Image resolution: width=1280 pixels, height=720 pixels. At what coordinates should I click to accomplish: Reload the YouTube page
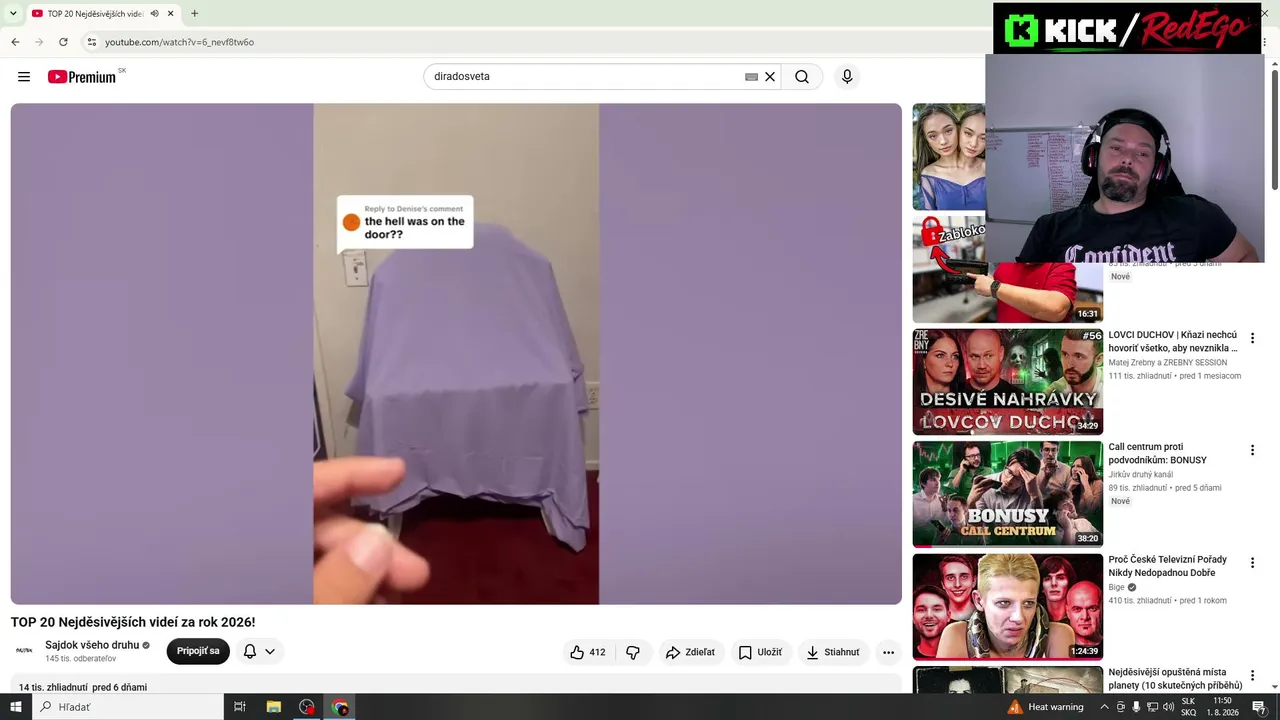coord(63,42)
